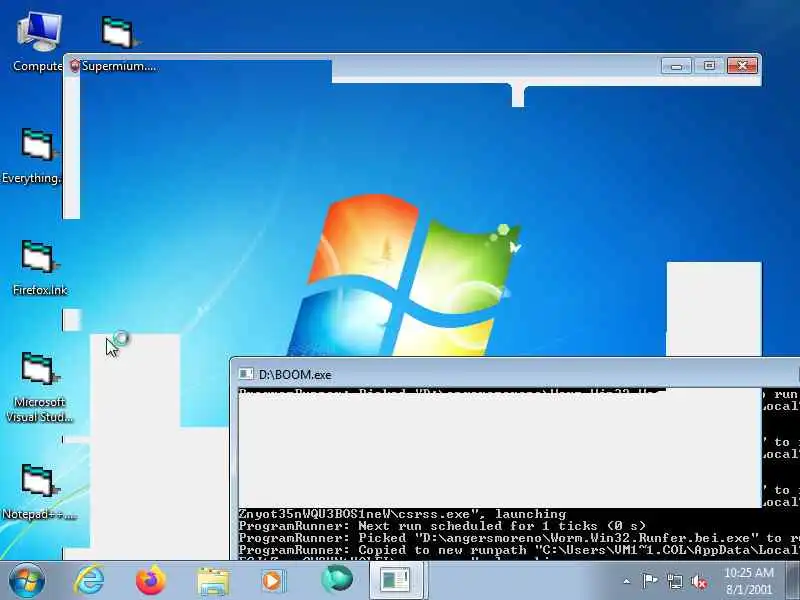
Task: Show hidden system tray icons
Action: [627, 581]
